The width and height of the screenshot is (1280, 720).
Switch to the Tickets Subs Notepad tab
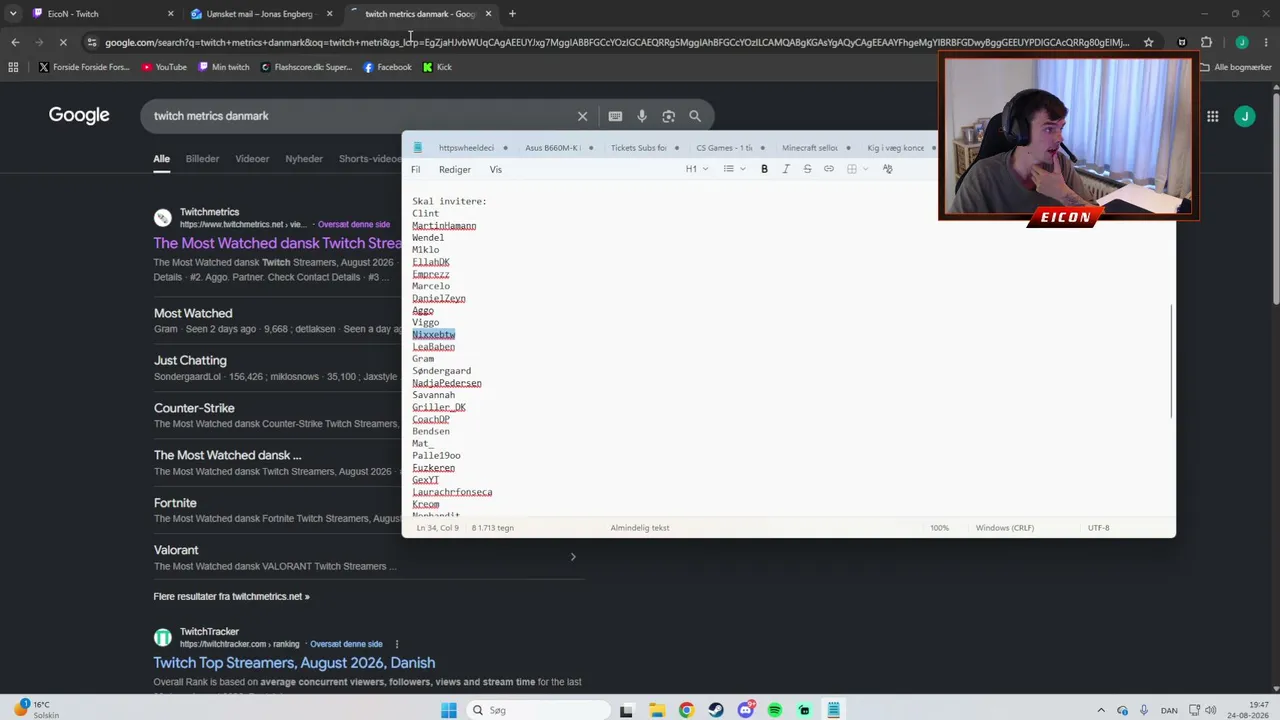[639, 148]
